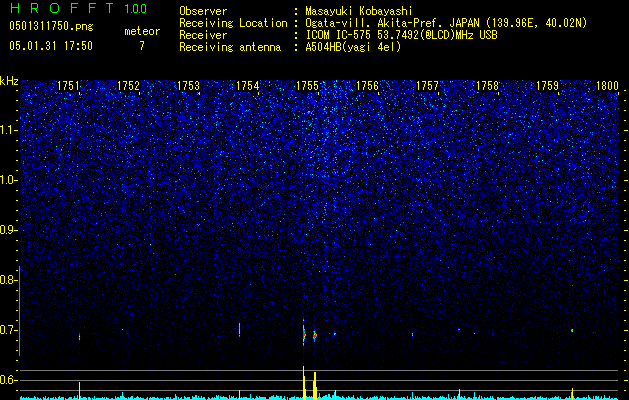Click the strong red meteor echo at 1755
629x400 pixels.
pyautogui.click(x=304, y=334)
